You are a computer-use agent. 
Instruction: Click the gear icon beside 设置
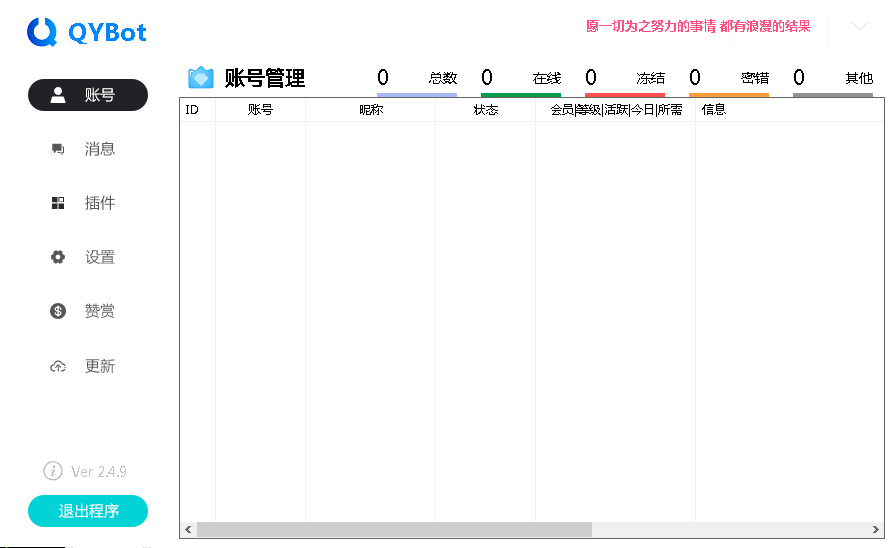(x=58, y=257)
